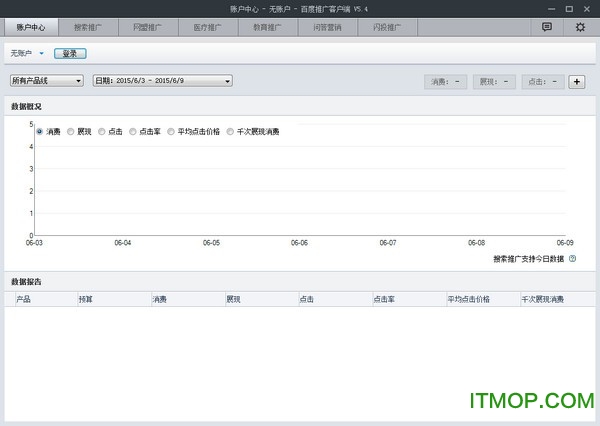Click the 预算 column header
This screenshot has height=426, width=600.
[86, 299]
